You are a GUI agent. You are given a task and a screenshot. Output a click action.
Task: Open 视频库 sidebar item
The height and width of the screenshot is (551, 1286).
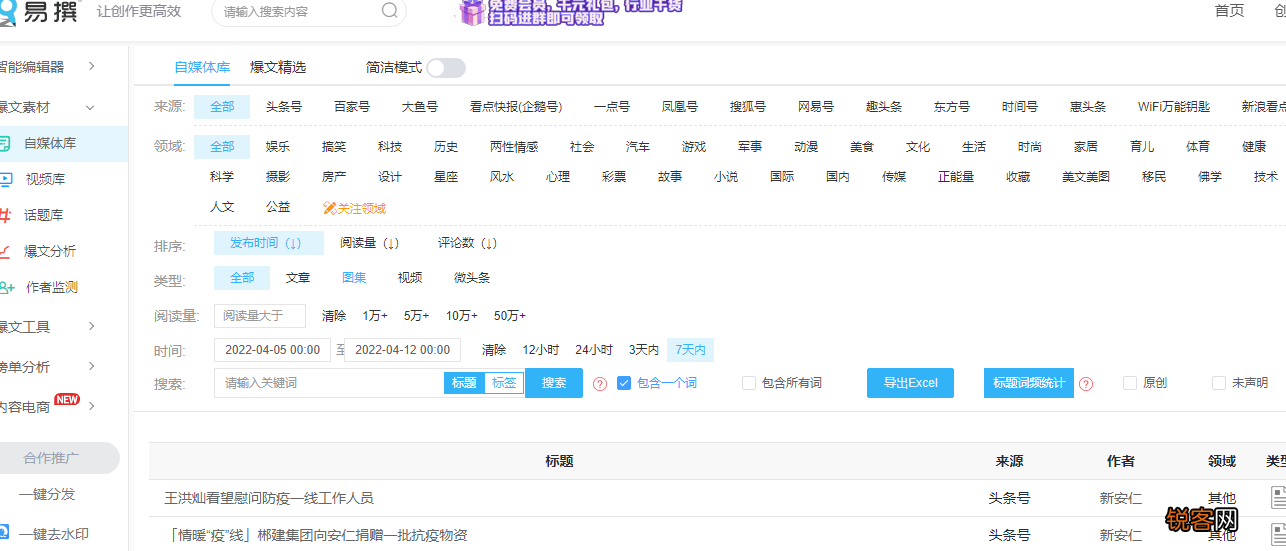pos(45,179)
